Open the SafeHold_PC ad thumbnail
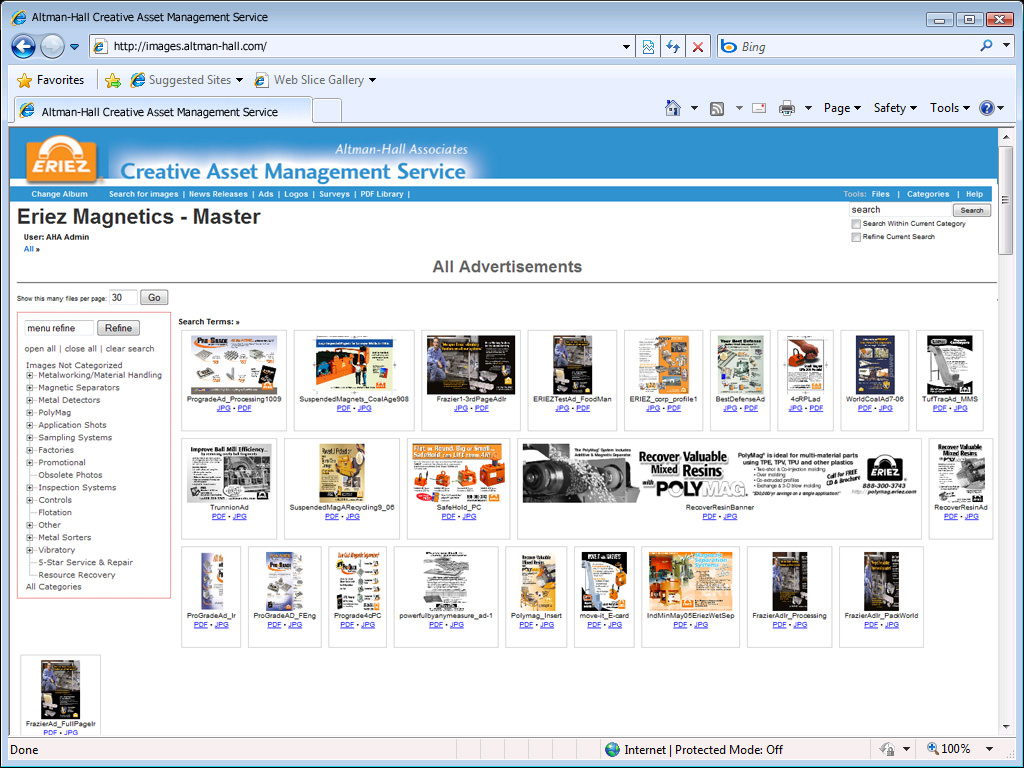This screenshot has width=1024, height=768. pyautogui.click(x=458, y=473)
